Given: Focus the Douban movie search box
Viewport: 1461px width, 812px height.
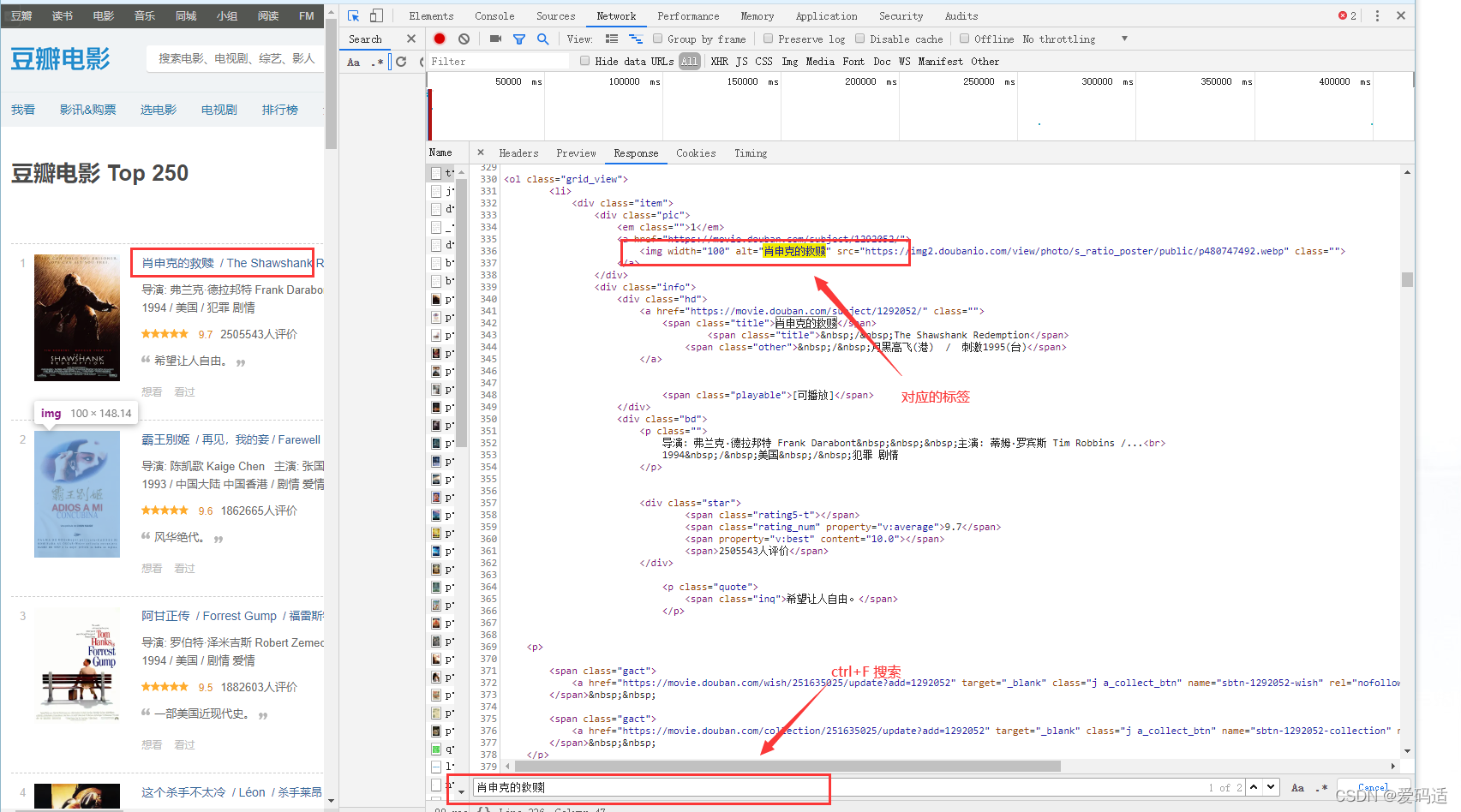Looking at the screenshot, I should point(236,58).
